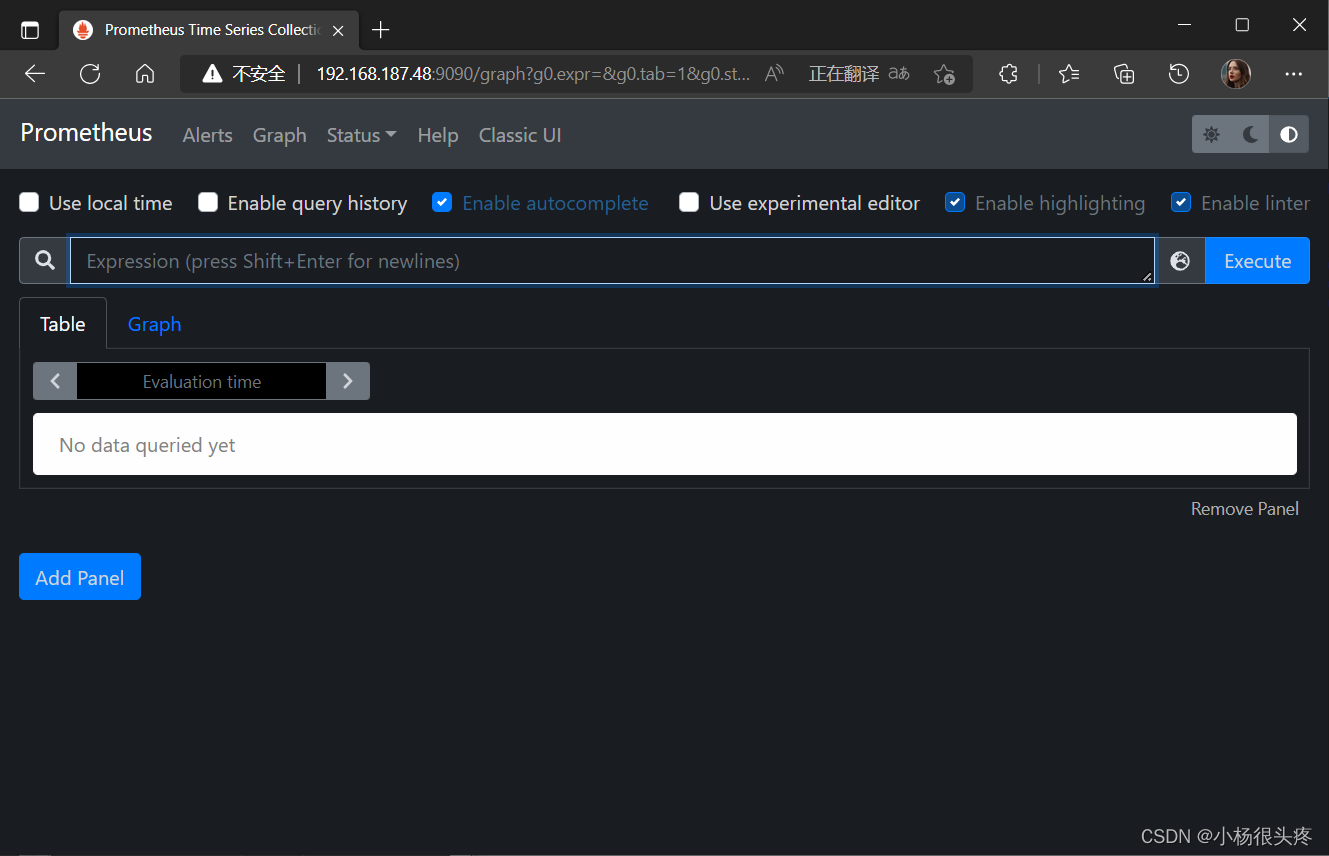Focus the Expression input field

point(612,261)
